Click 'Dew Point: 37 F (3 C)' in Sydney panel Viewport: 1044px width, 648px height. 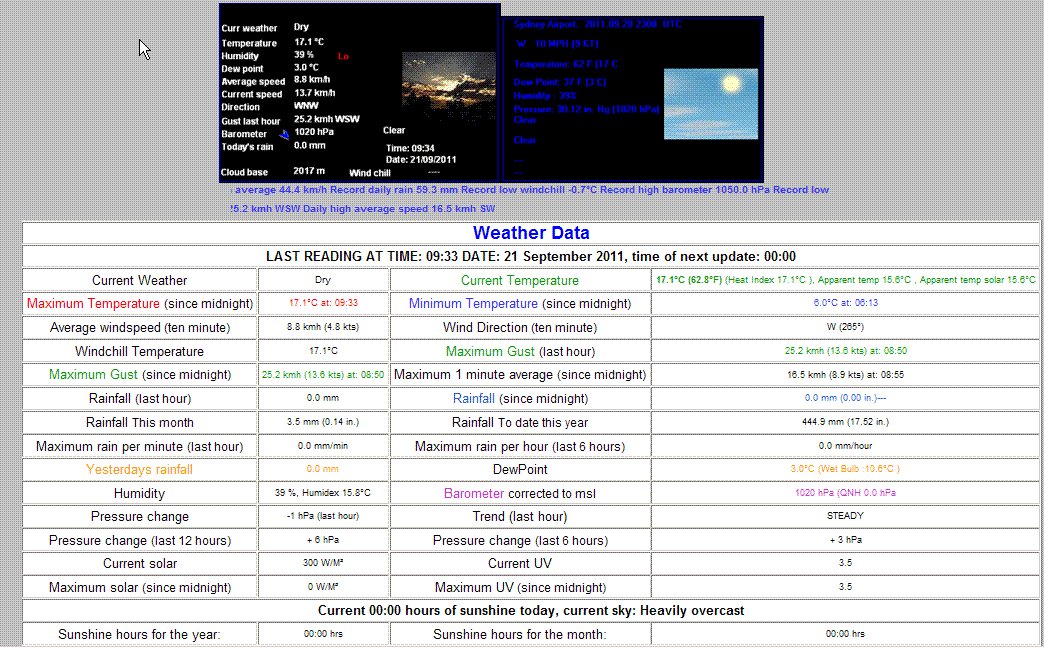click(560, 83)
